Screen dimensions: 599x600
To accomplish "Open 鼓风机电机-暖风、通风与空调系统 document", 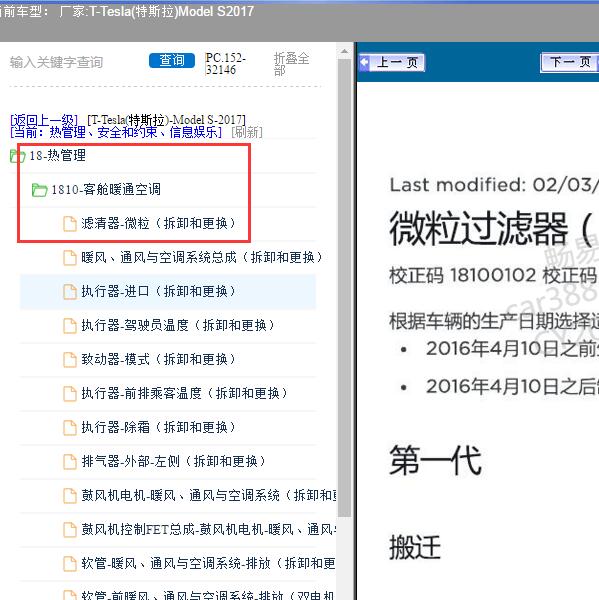I will [x=209, y=495].
